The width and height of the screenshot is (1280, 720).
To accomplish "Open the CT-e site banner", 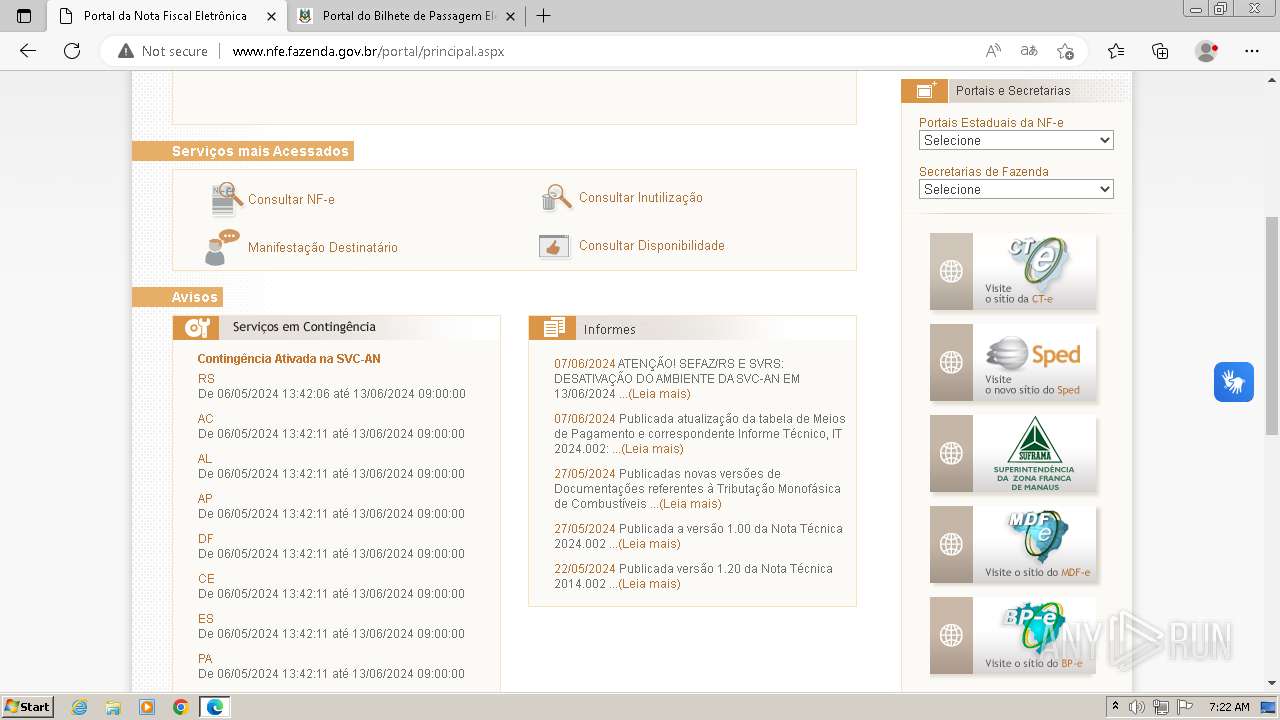I will [x=1013, y=271].
